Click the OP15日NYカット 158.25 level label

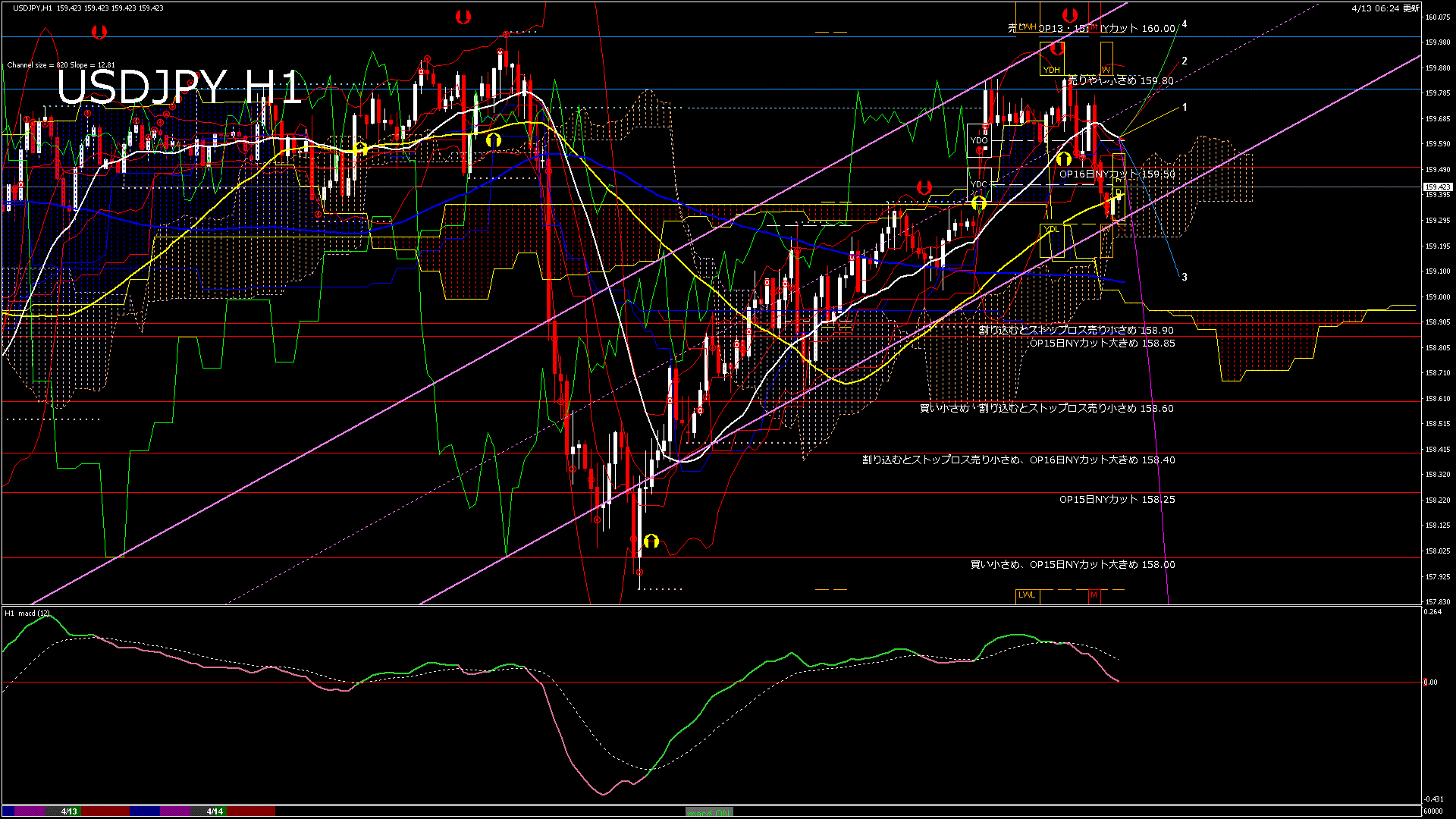pyautogui.click(x=1116, y=499)
